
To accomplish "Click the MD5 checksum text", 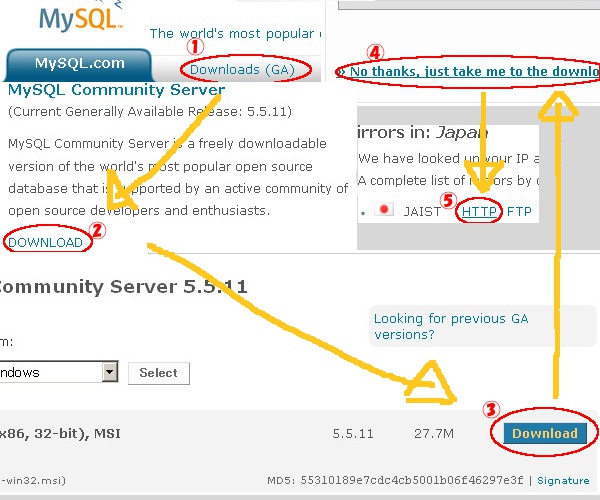I will click(x=395, y=480).
